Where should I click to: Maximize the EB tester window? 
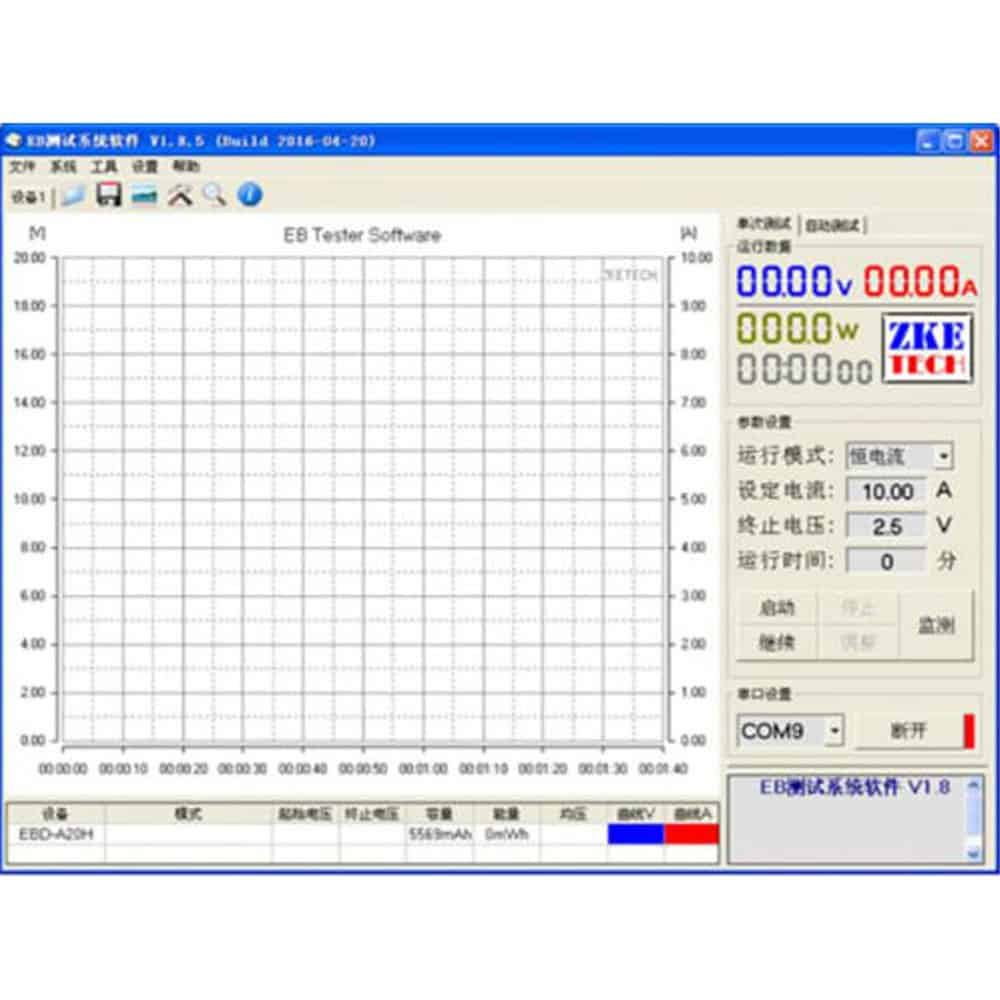(955, 141)
